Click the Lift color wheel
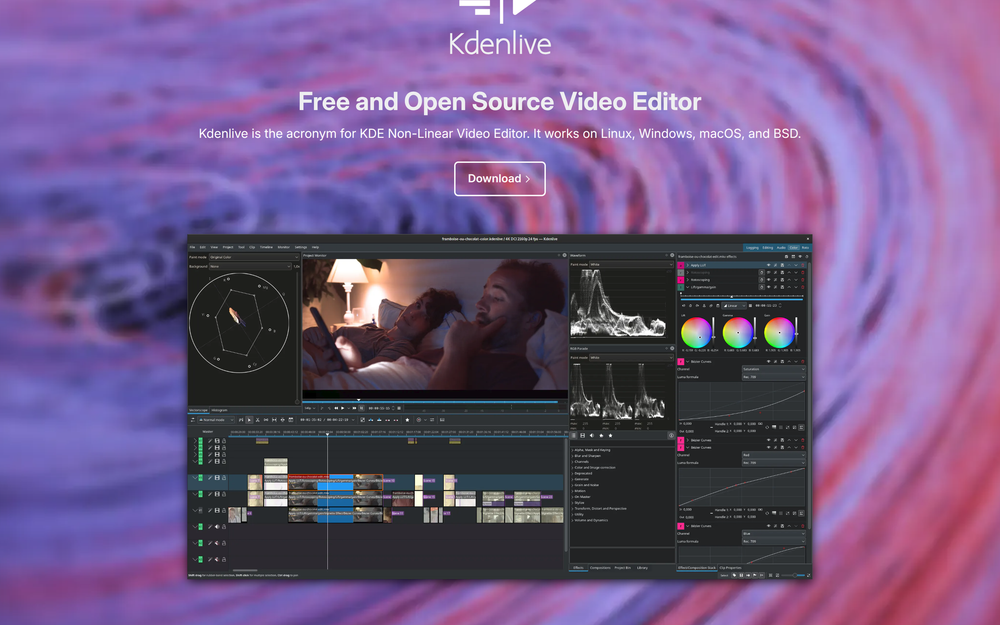Viewport: 1000px width, 625px height. (696, 333)
